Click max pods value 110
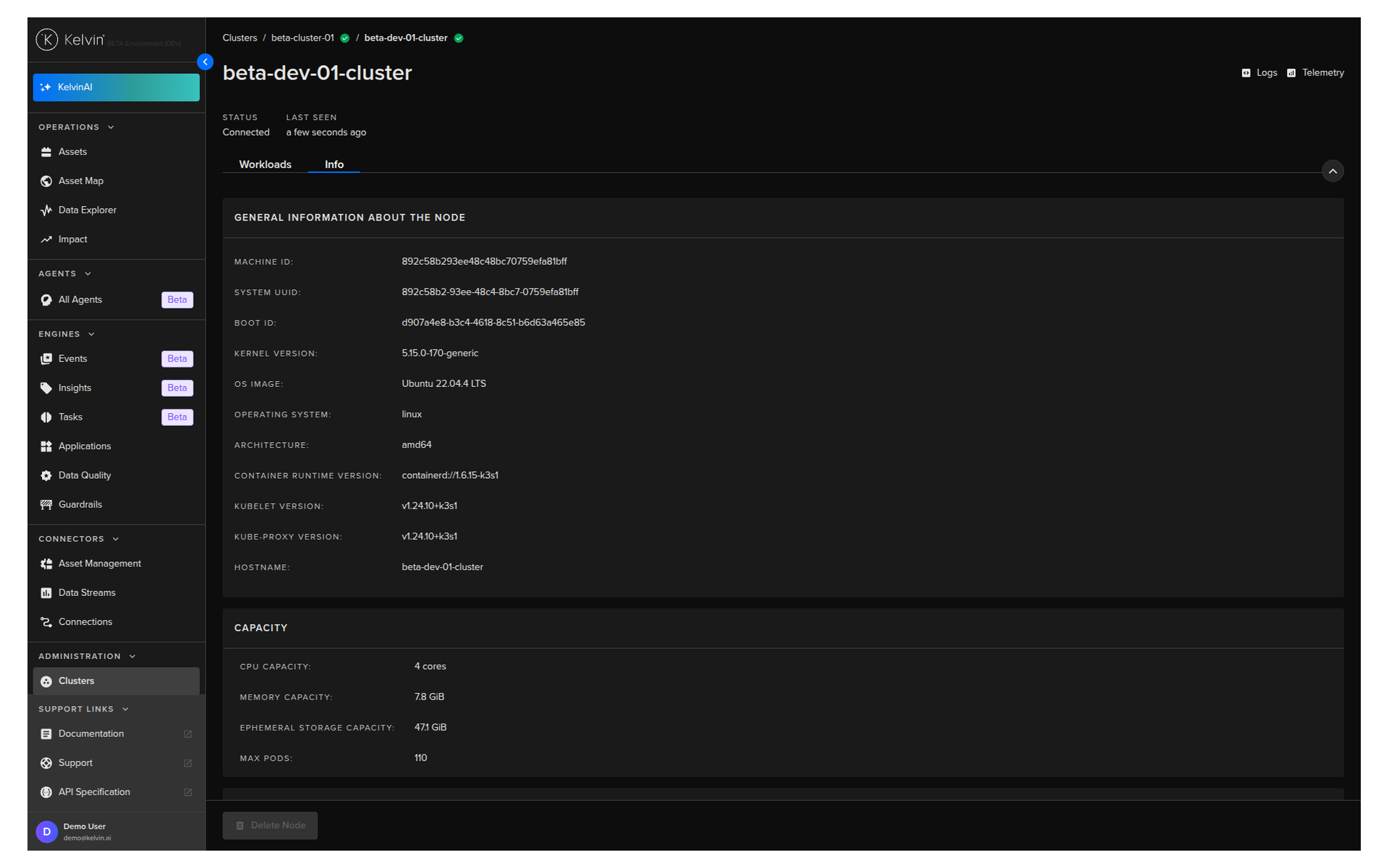 (421, 758)
